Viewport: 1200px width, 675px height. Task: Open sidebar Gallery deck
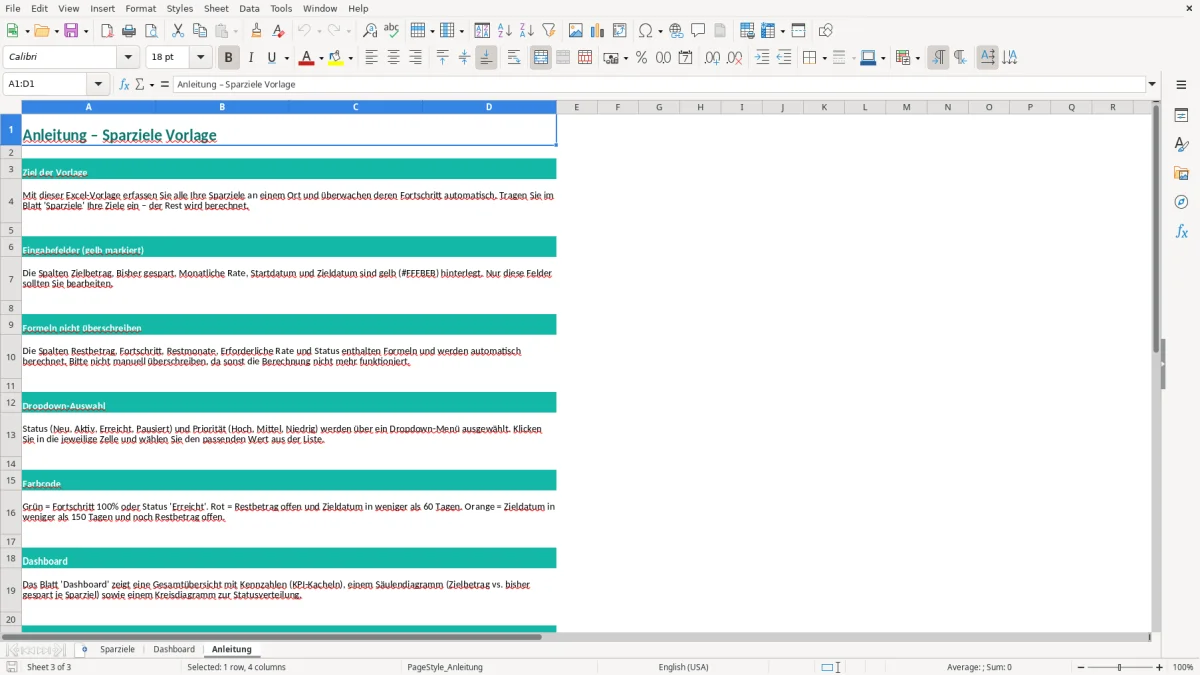point(1181,174)
